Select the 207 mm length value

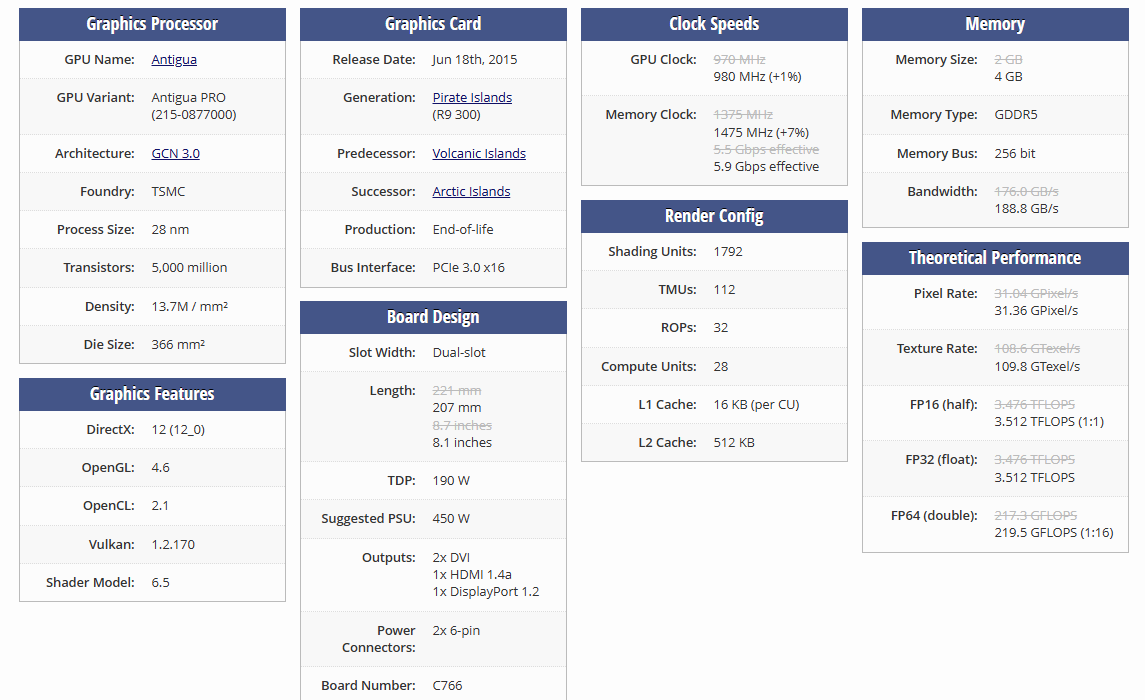(457, 407)
